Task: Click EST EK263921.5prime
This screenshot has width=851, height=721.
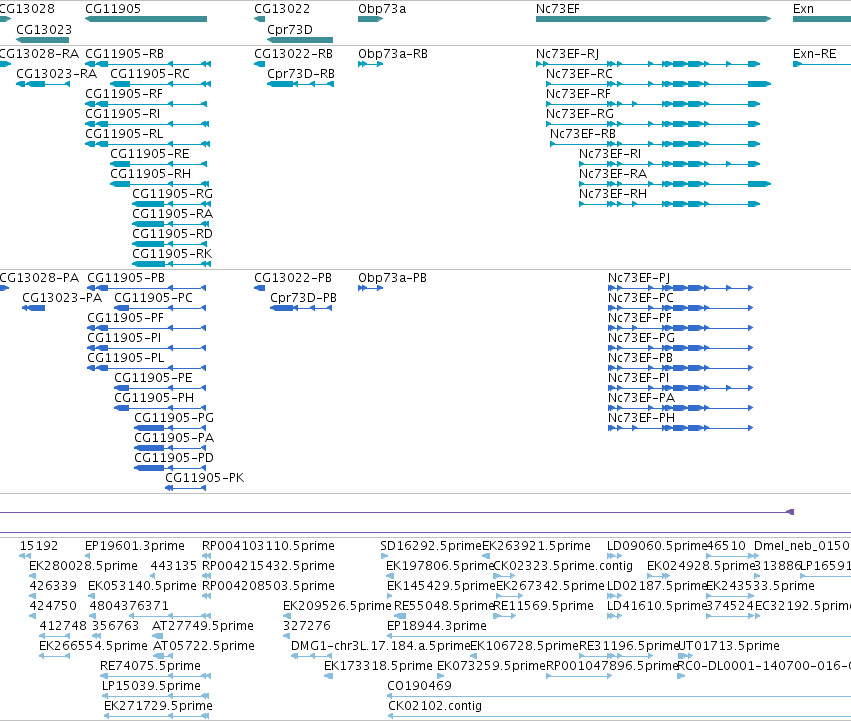Action: (x=486, y=556)
